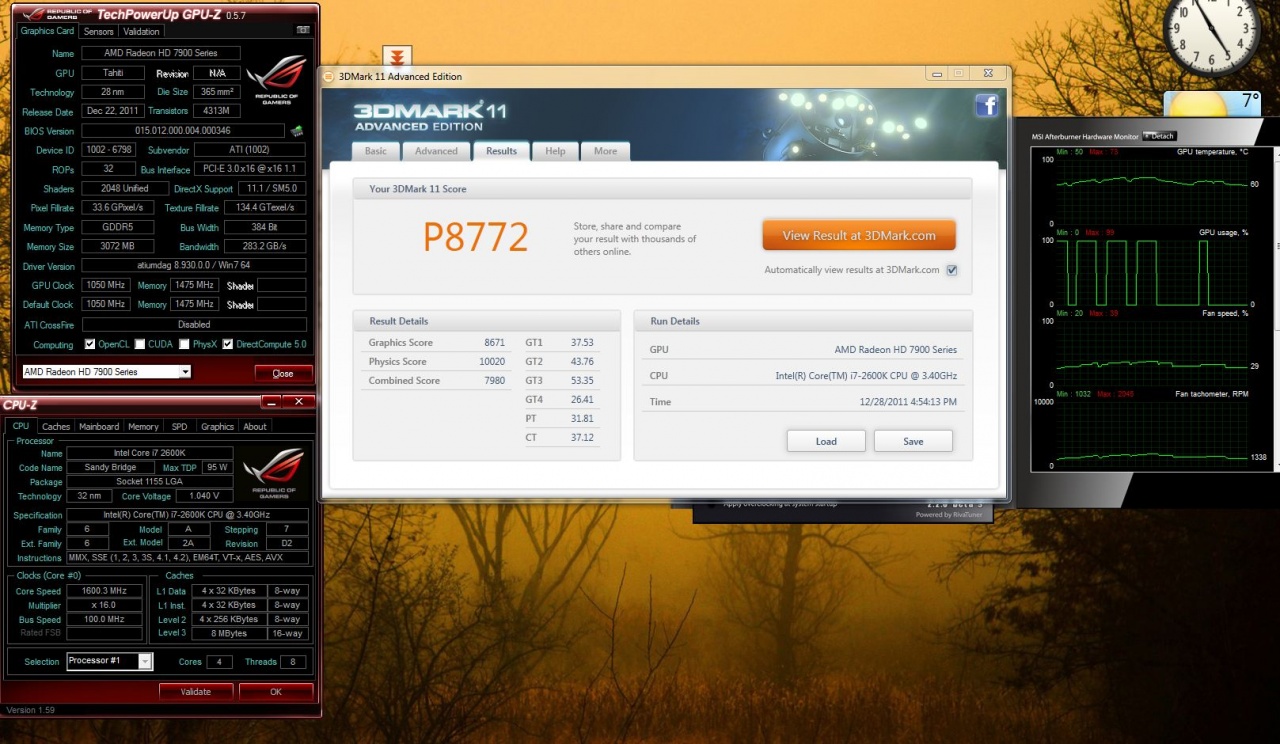Uncheck Automatically view results at 3DMark.com
Viewport: 1280px width, 744px height.
point(952,270)
